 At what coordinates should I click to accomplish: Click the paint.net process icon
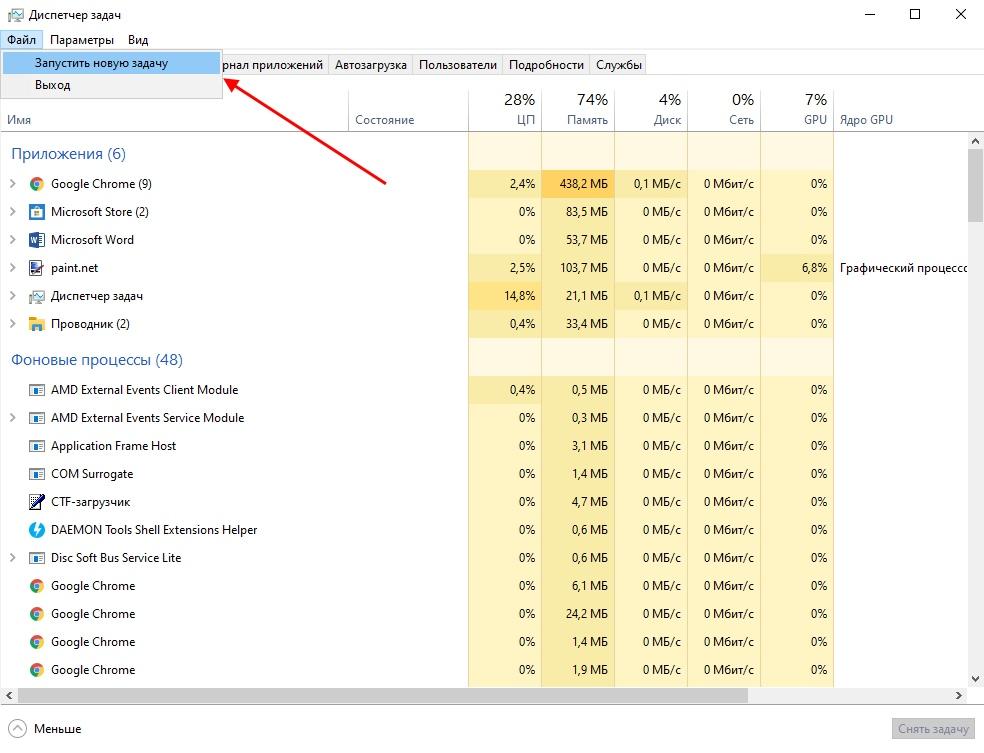tap(37, 268)
